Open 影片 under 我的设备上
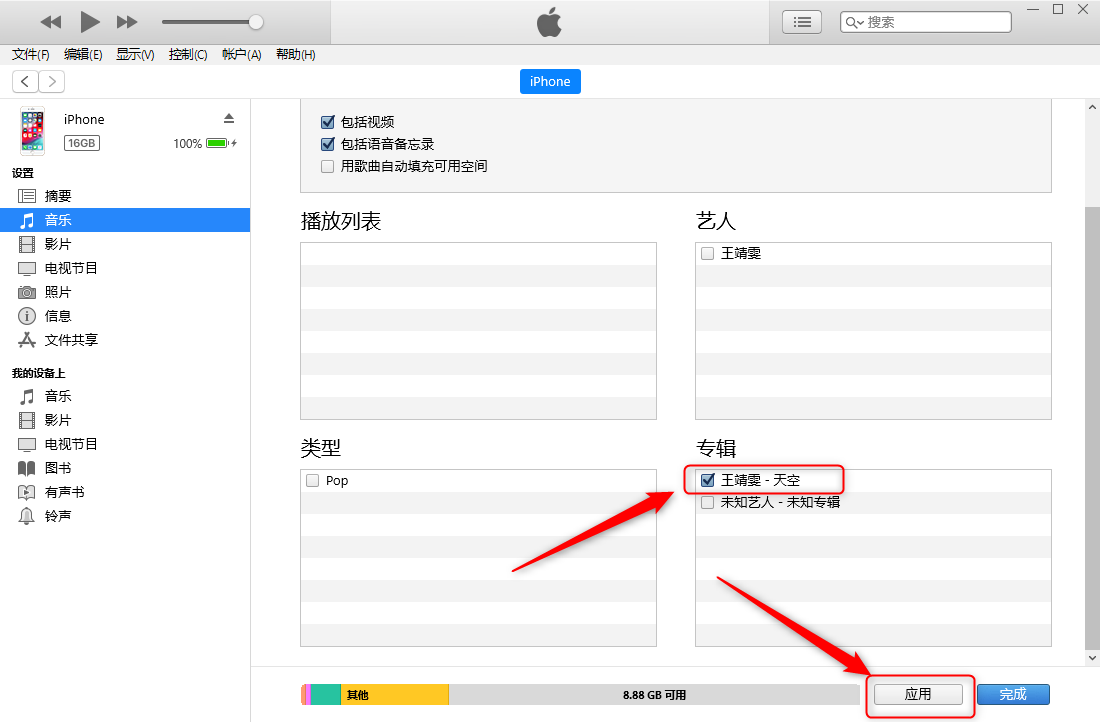The height and width of the screenshot is (722, 1100). point(125,420)
